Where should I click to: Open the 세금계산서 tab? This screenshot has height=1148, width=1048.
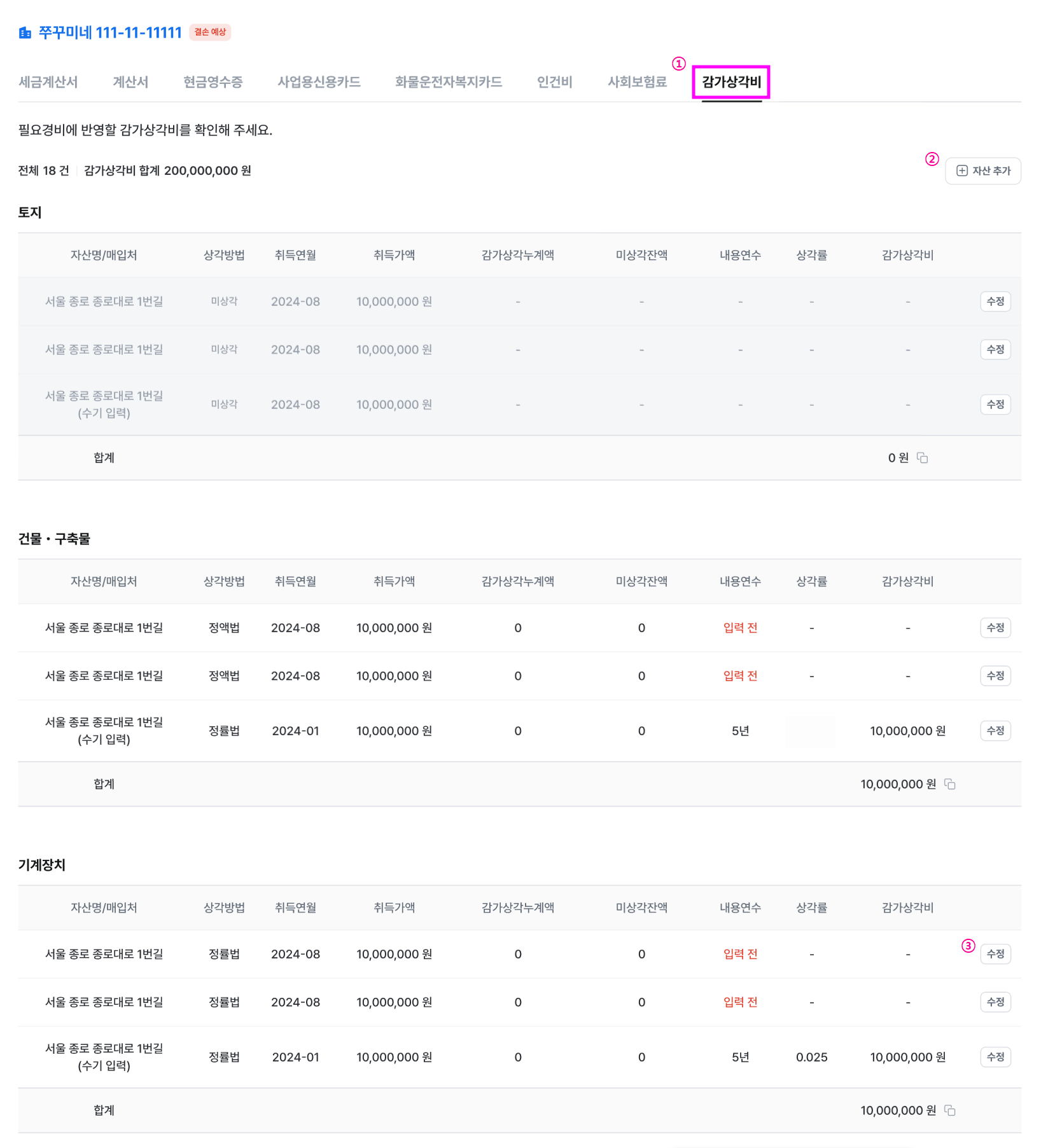48,82
